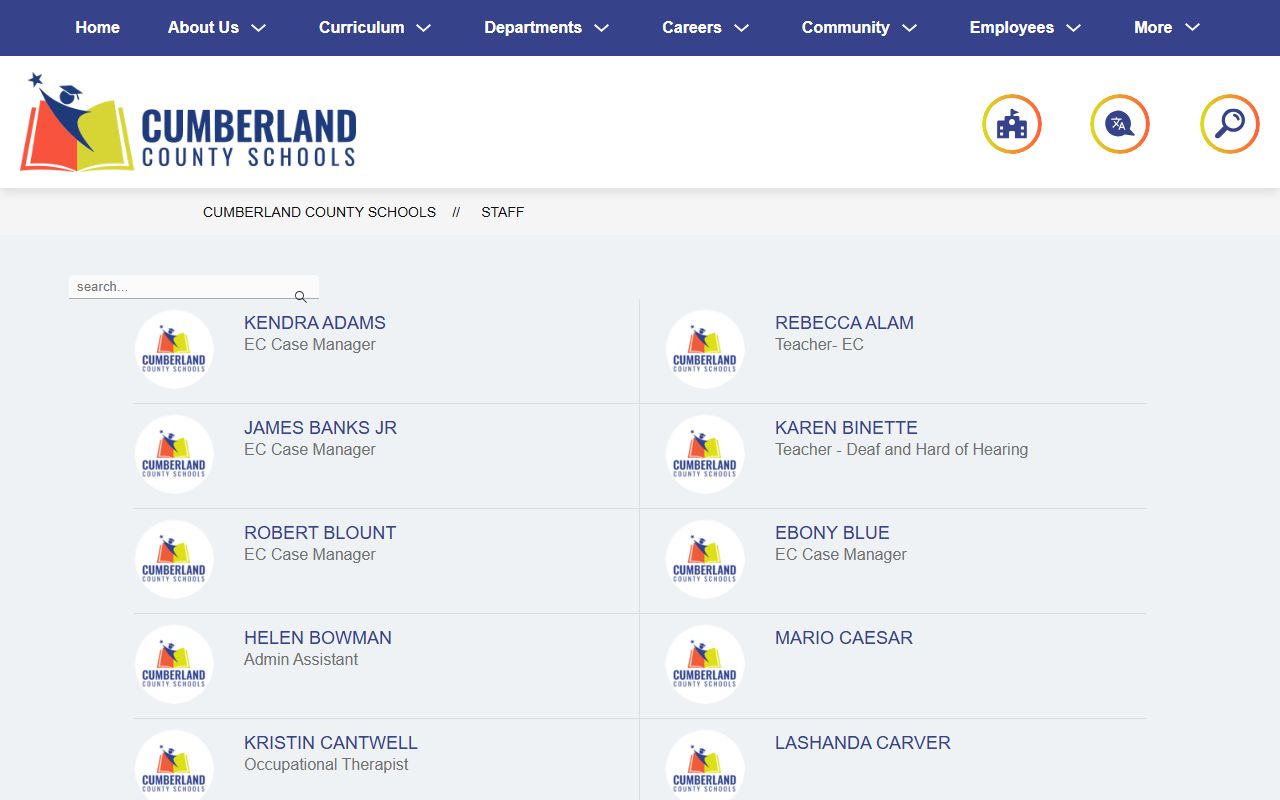Open Robert Blount profile picture
The width and height of the screenshot is (1280, 800).
click(174, 559)
